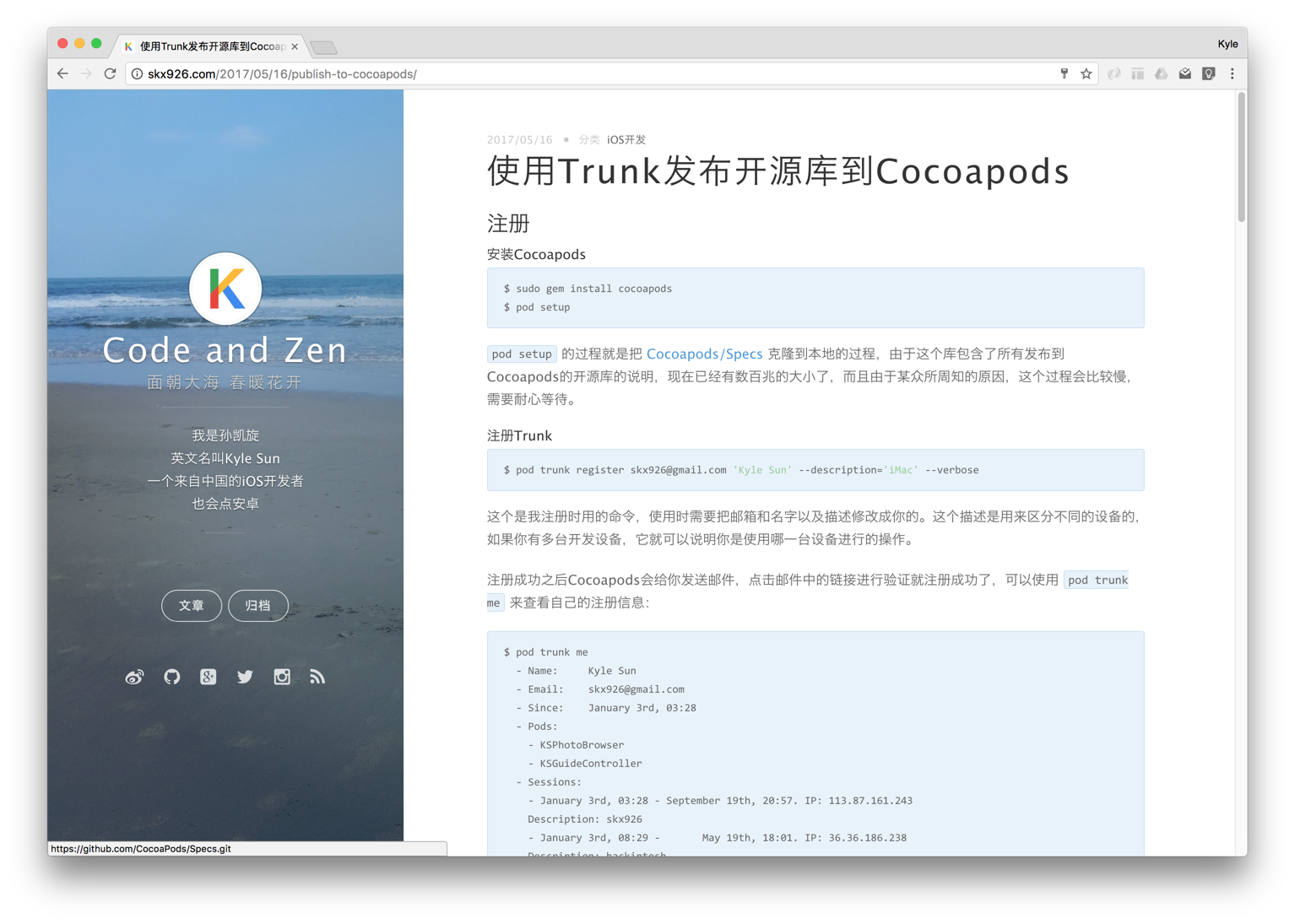This screenshot has height=924, width=1295.
Task: Open the GitHub profile icon
Action: [x=172, y=677]
